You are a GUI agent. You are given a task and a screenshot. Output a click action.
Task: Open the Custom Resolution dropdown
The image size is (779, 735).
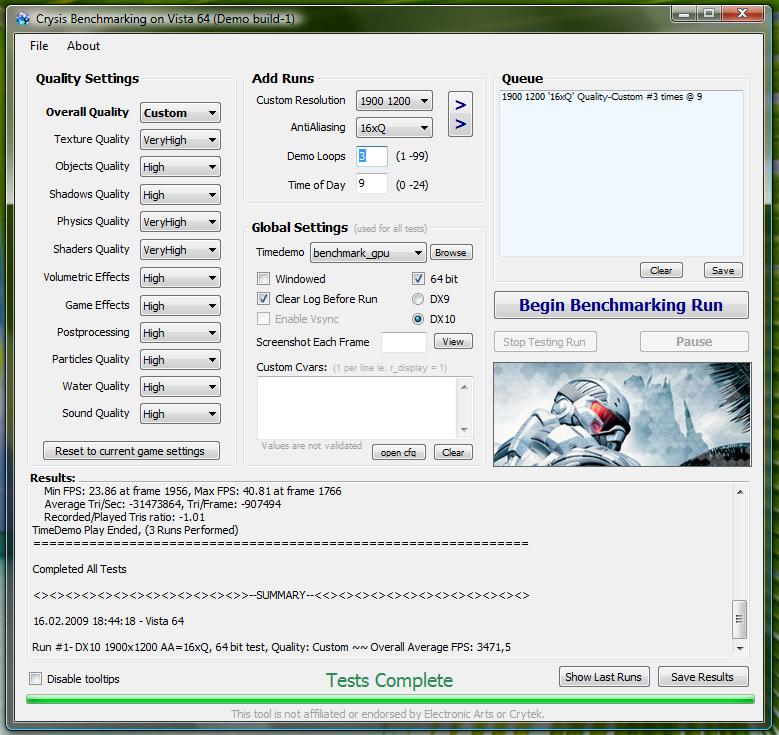394,101
